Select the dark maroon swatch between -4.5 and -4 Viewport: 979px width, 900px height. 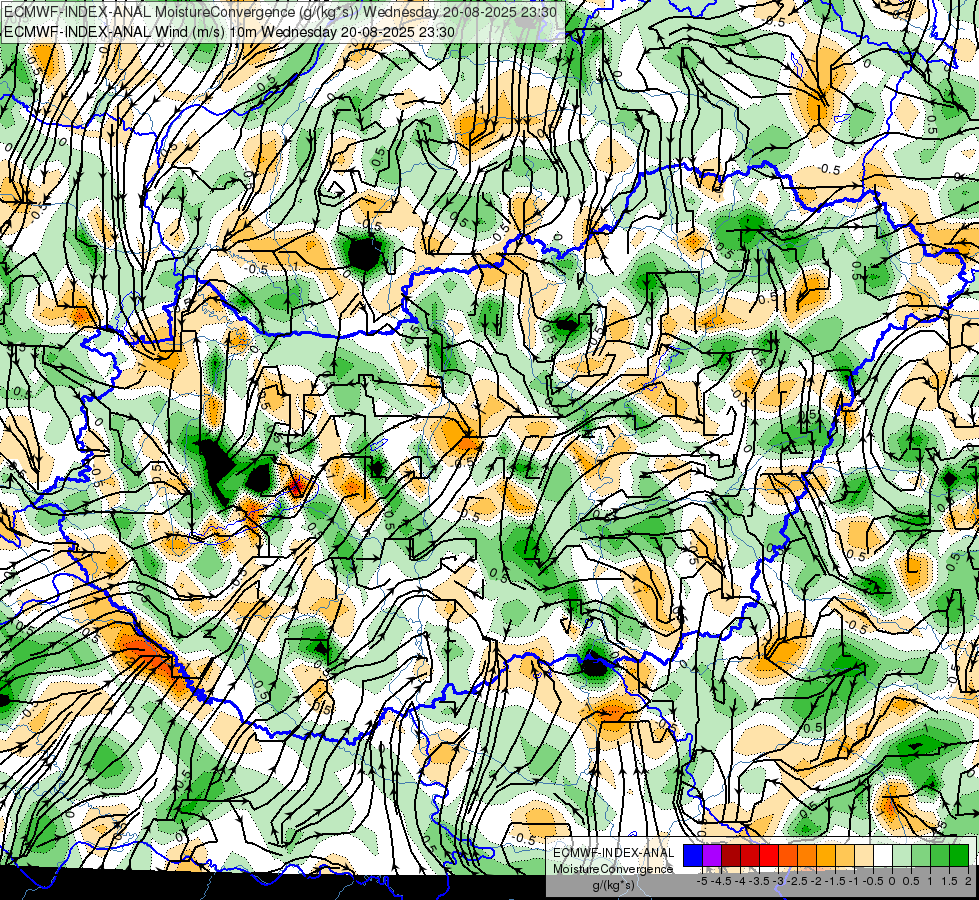pos(731,856)
